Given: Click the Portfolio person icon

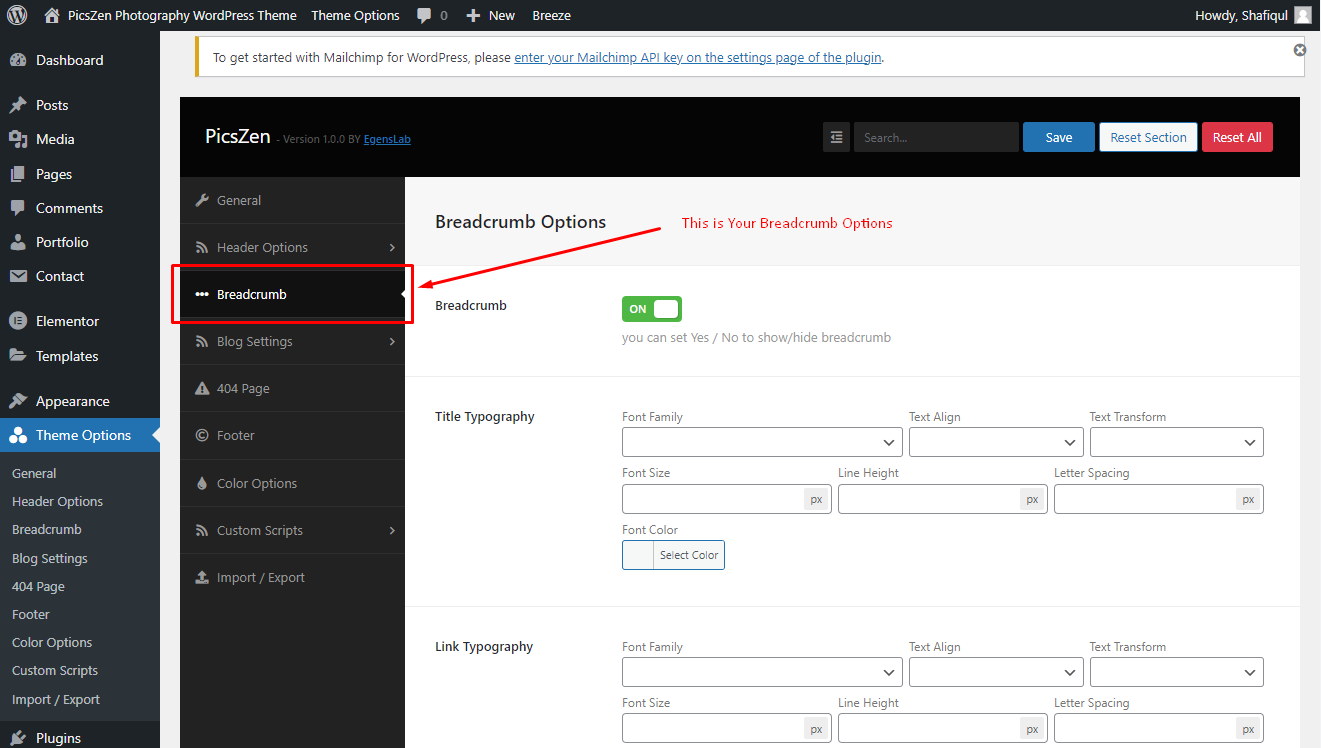Looking at the screenshot, I should [18, 242].
